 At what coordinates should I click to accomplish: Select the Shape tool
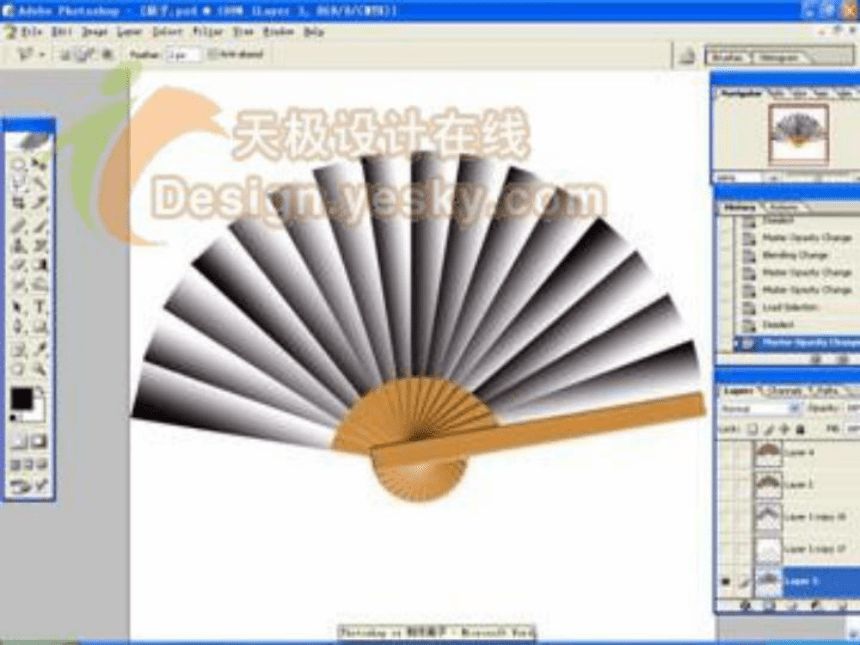[39, 327]
